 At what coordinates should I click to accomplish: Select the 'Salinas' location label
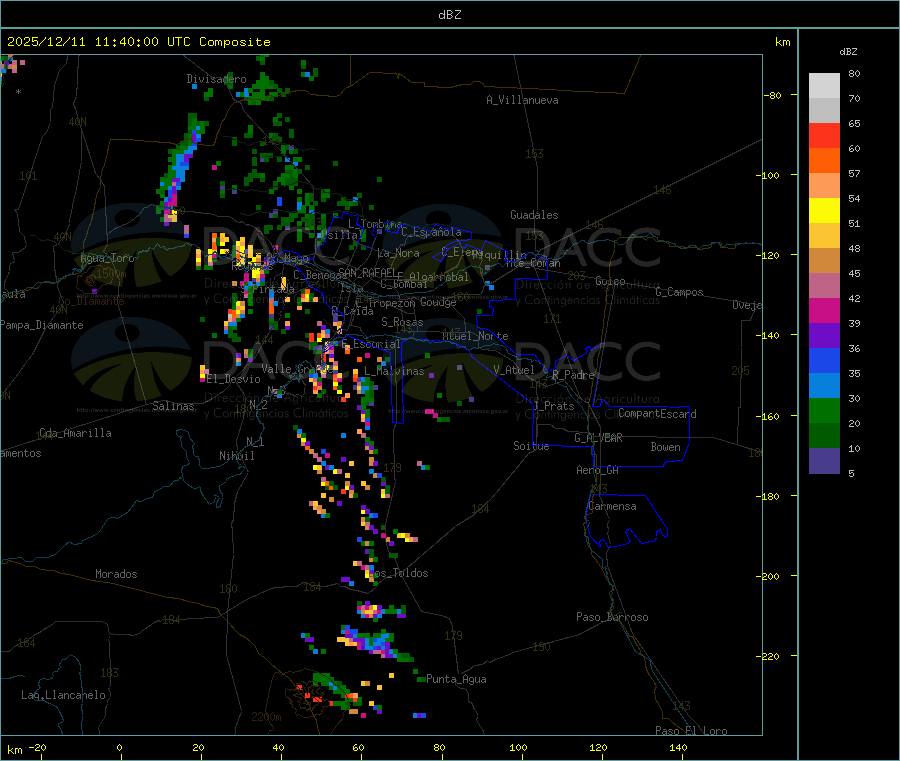click(x=173, y=406)
